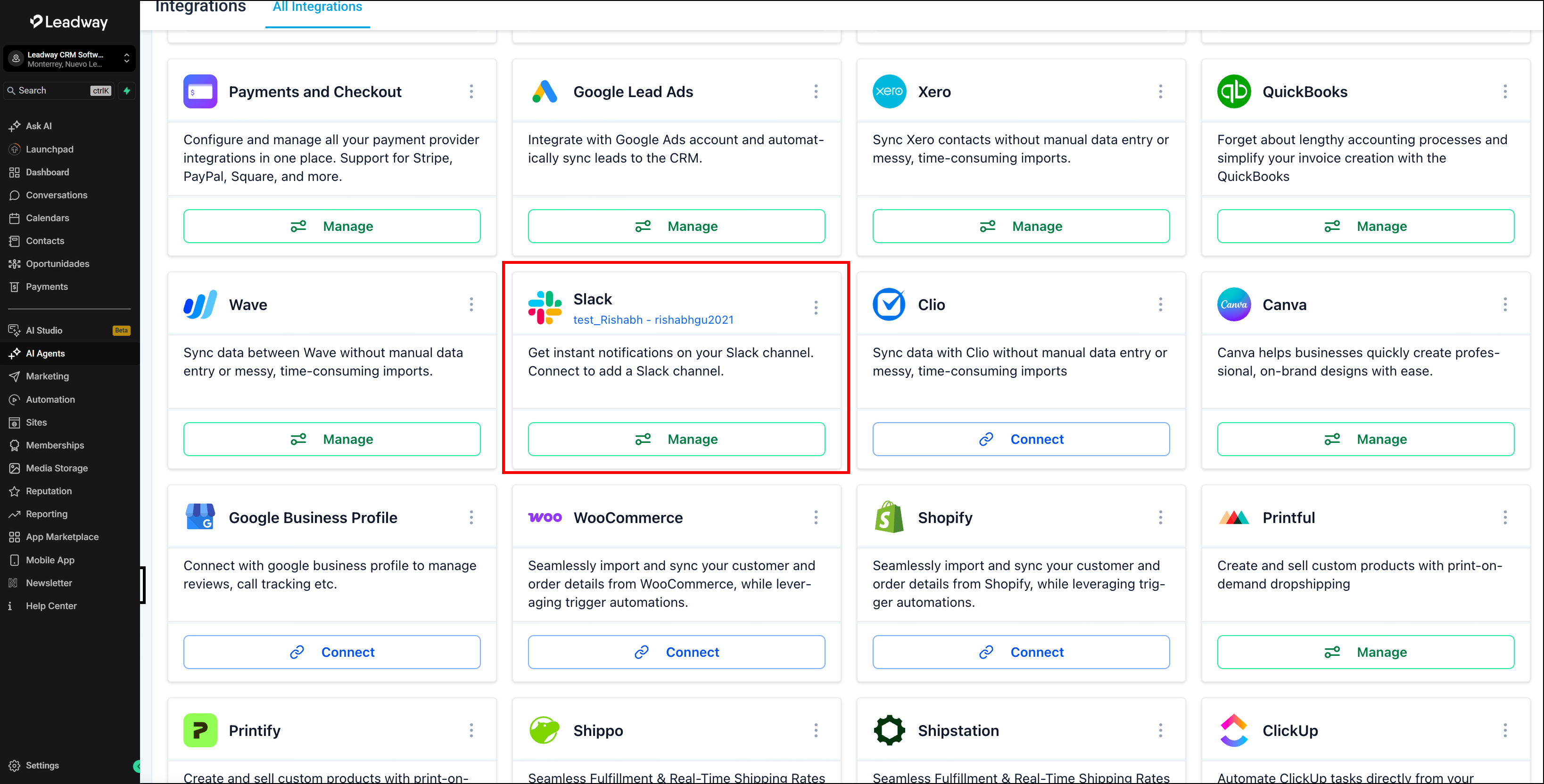Click the Canva logo
Screen dimensions: 1544x784
tap(1233, 305)
